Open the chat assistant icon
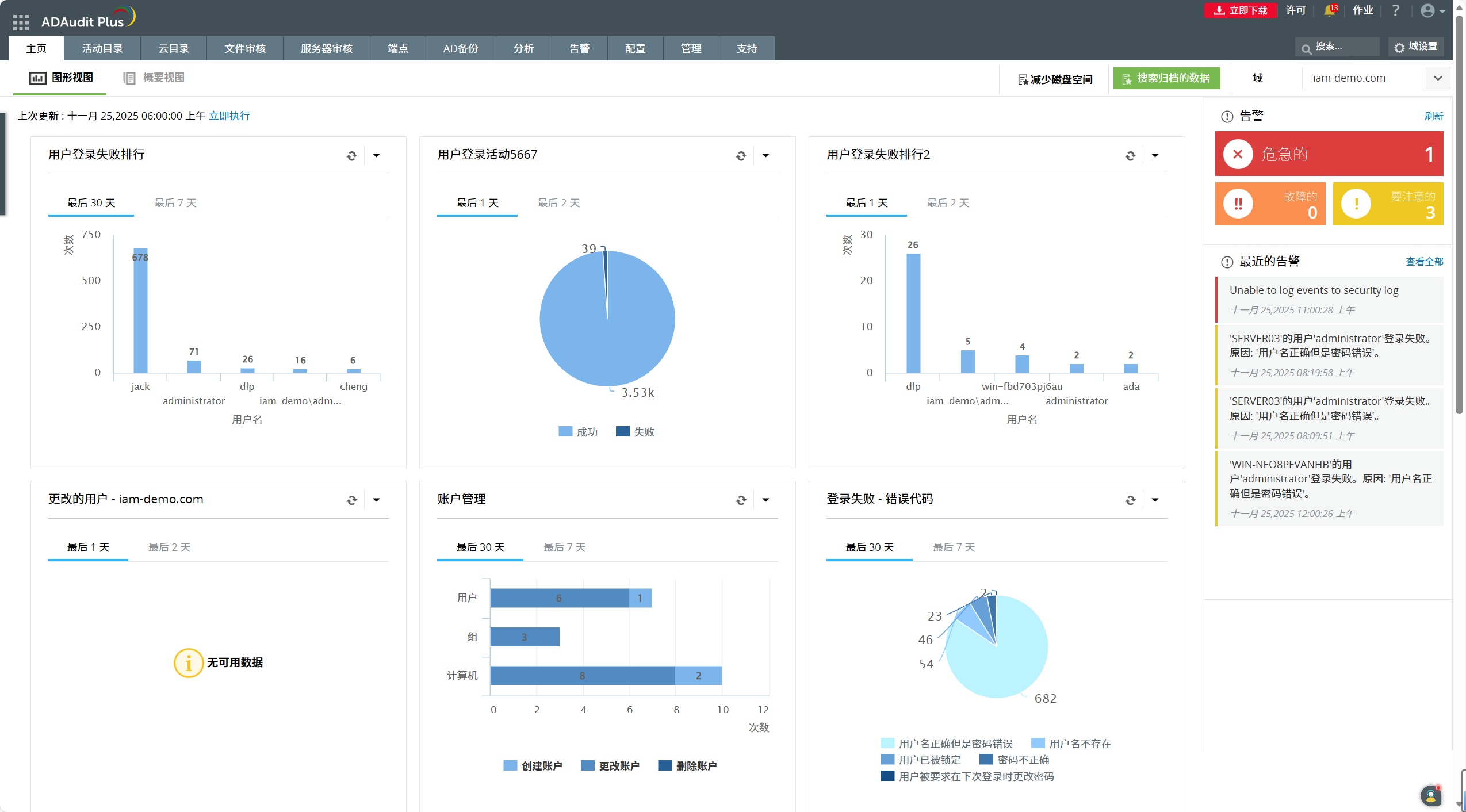Screen dimensions: 1466x812 (1431, 796)
